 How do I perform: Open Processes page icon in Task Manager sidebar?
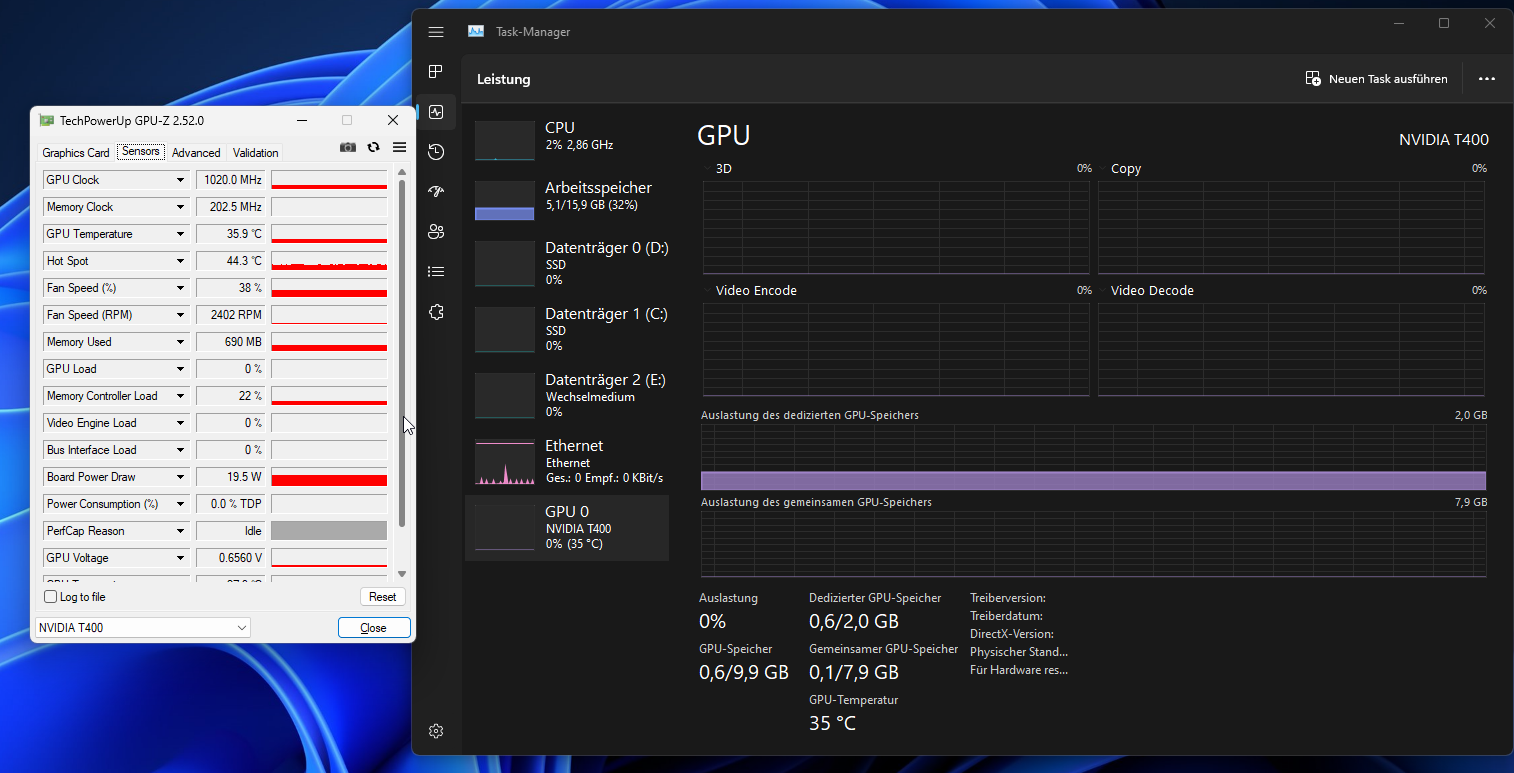436,72
